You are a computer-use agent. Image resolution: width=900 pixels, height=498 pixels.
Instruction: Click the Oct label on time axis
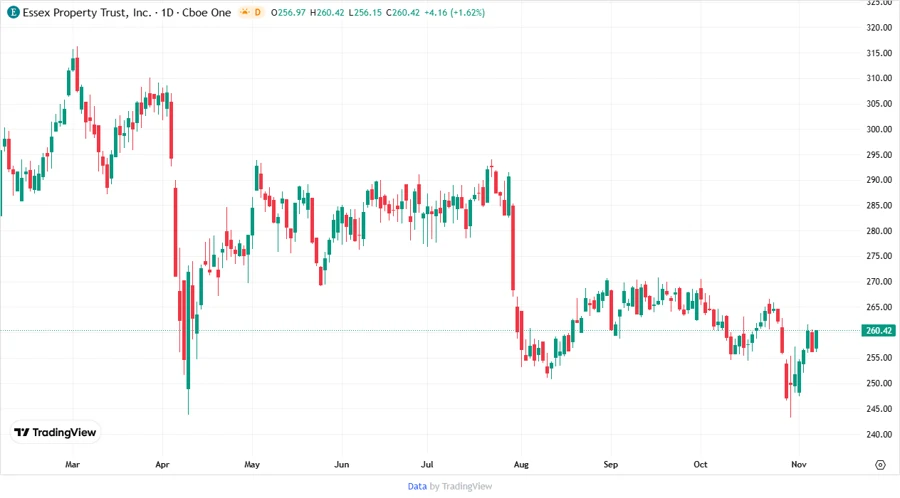(x=700, y=464)
